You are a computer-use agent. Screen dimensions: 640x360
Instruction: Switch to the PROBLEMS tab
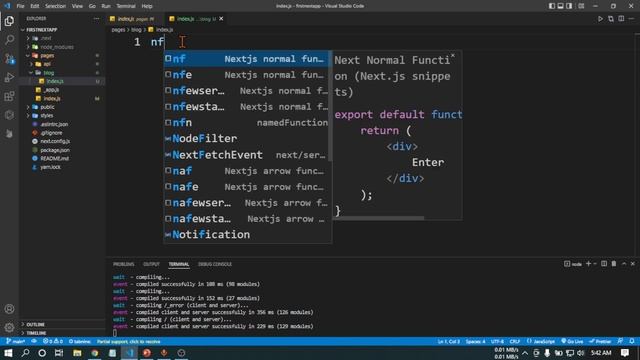[x=124, y=264]
